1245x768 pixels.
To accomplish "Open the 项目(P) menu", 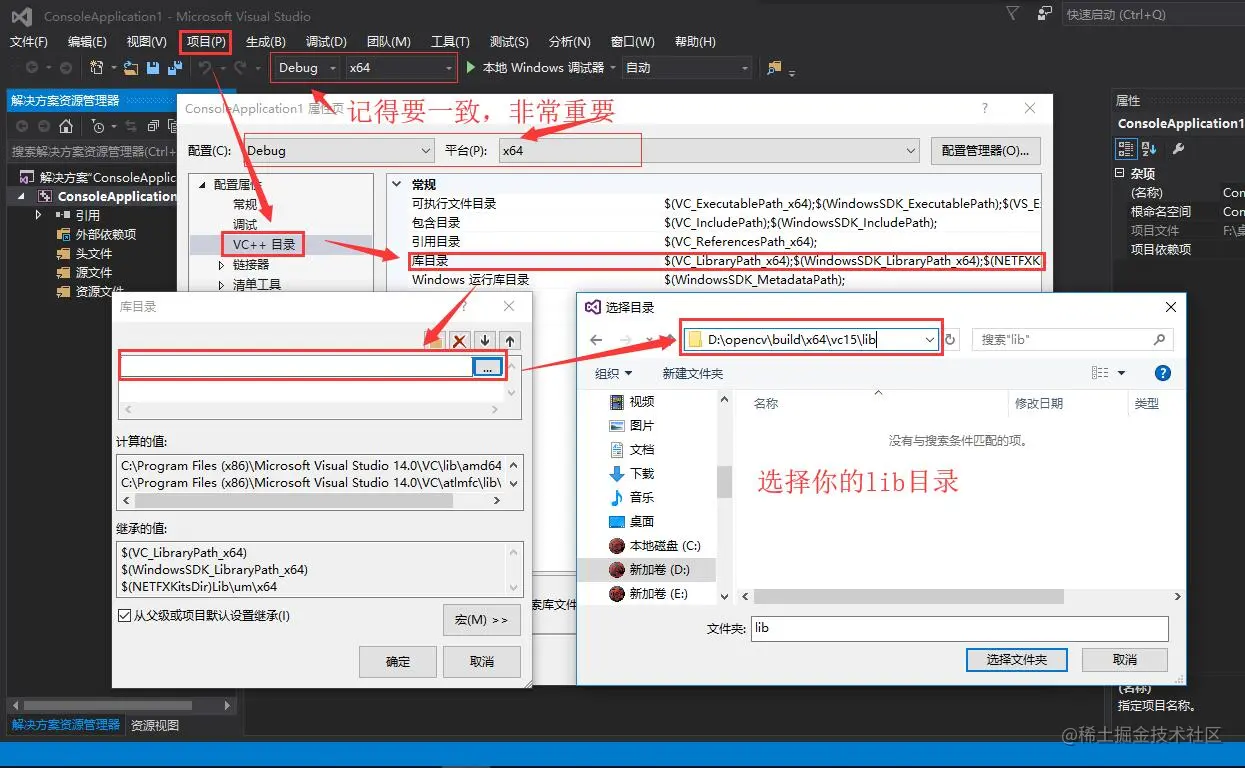I will pyautogui.click(x=204, y=41).
